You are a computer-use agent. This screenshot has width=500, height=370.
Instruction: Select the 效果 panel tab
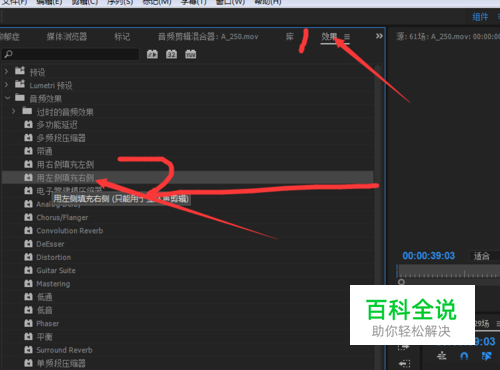click(x=329, y=37)
